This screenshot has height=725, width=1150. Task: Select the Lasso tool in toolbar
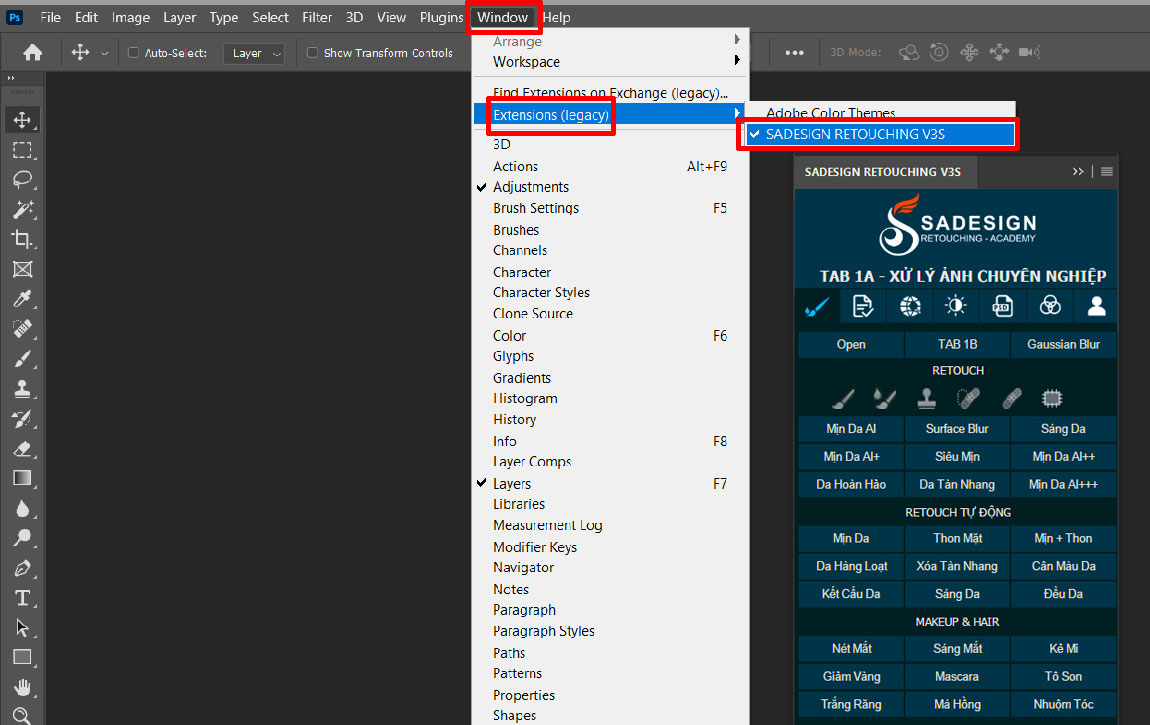click(x=22, y=180)
